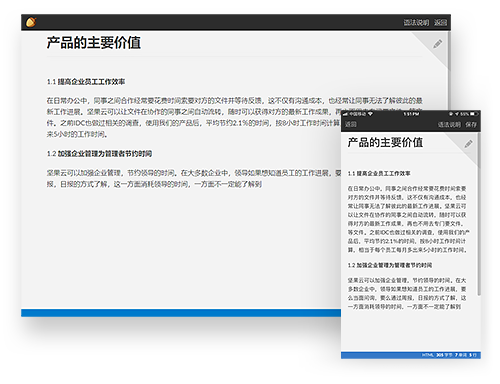The image size is (500, 384).
Task: Tap the signal strength bars on phone
Action: point(345,114)
